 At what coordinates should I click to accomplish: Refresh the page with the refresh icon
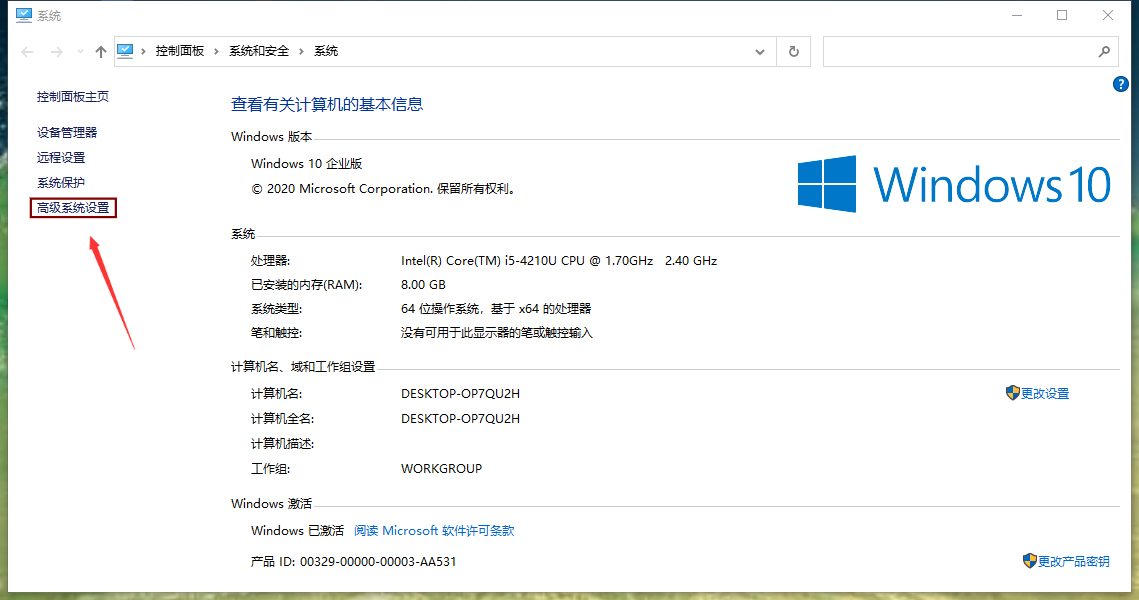[x=794, y=52]
